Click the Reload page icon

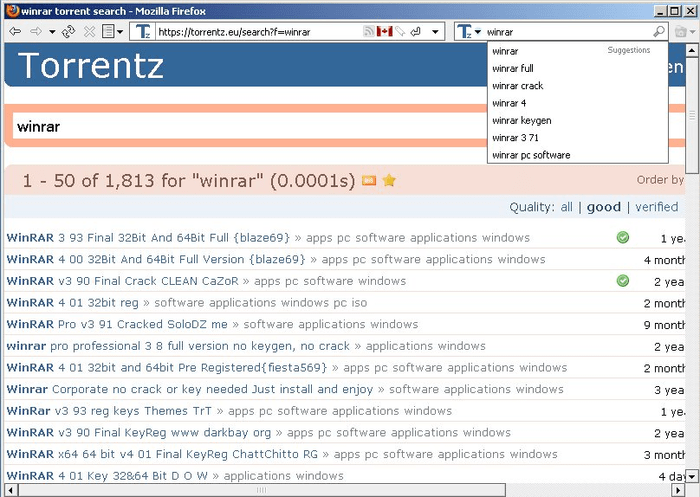tap(68, 32)
